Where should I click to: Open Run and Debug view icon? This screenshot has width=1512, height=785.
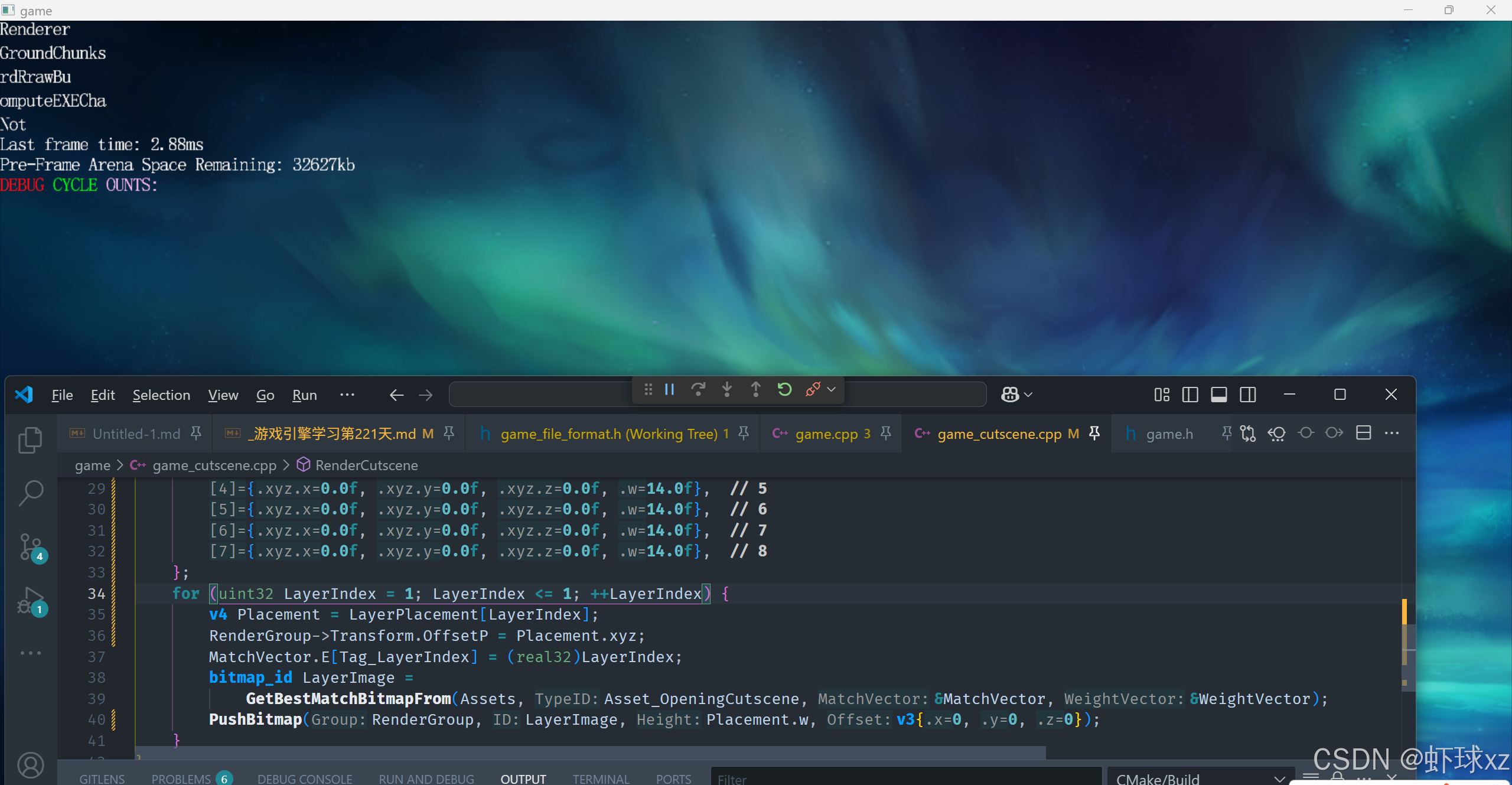coord(30,601)
